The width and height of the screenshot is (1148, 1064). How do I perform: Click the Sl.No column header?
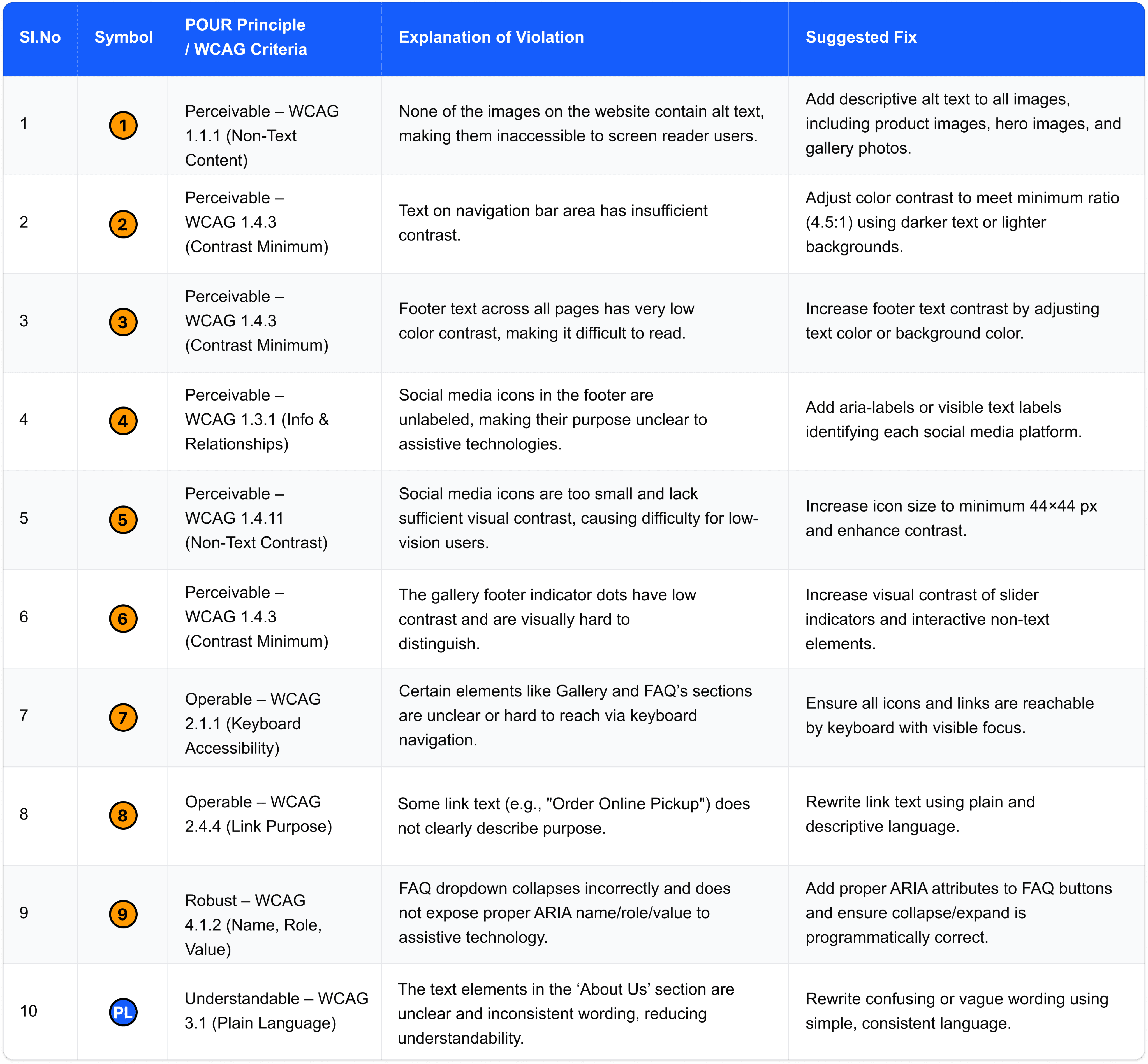[x=40, y=38]
